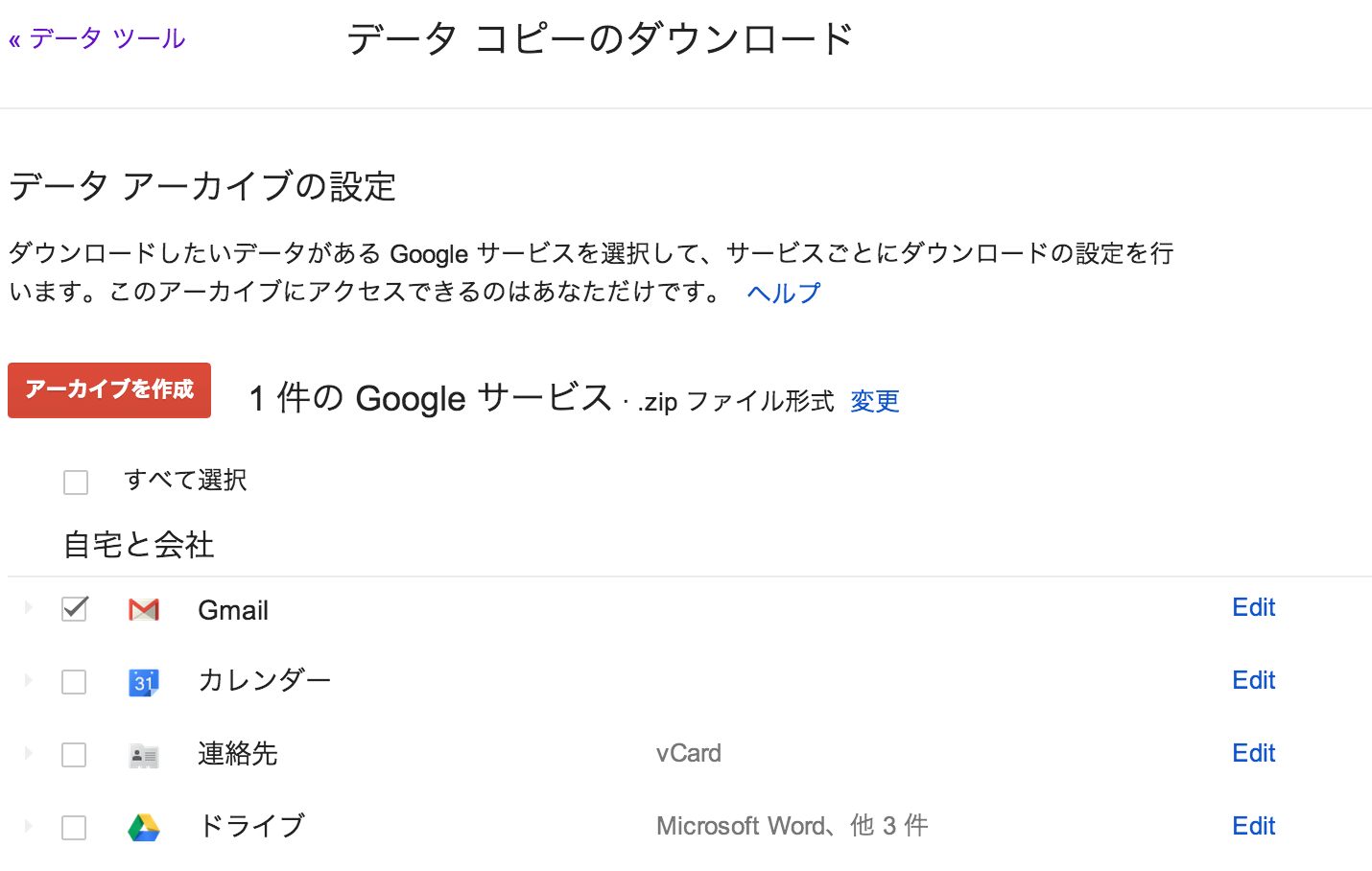Image resolution: width=1372 pixels, height=871 pixels.
Task: Click Edit for Gmail
Action: coord(1253,607)
